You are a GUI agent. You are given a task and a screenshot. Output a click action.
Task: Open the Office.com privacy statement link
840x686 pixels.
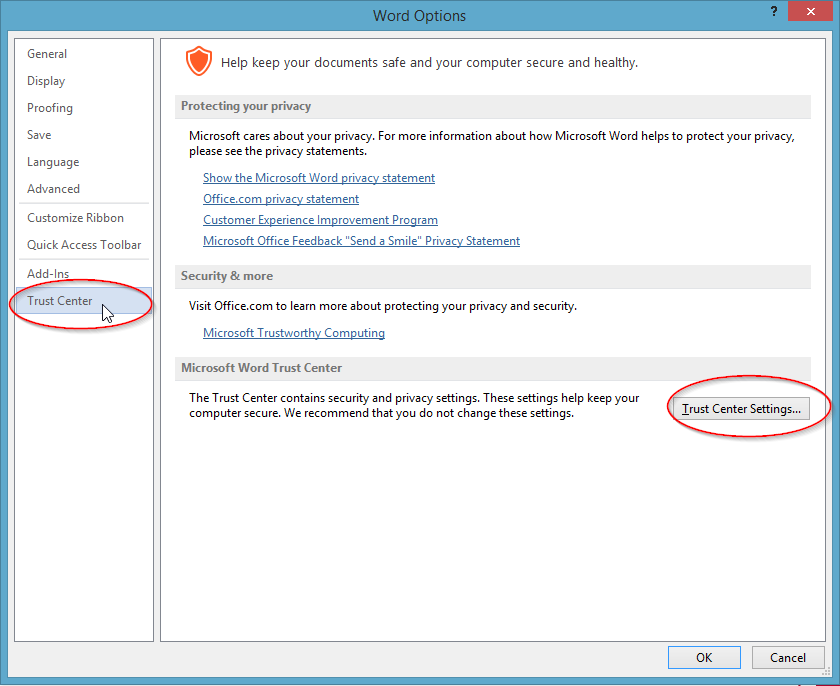pos(281,199)
